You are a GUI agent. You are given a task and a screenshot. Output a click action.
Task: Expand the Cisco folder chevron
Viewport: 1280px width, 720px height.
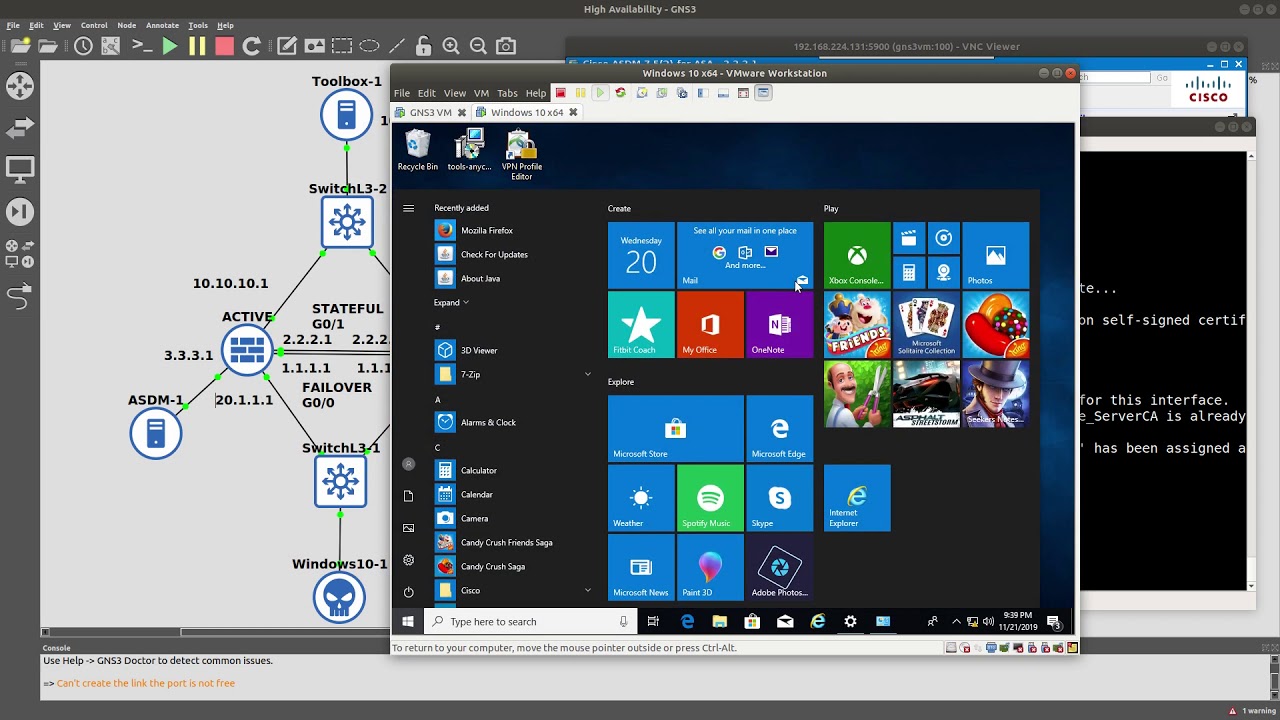coord(588,590)
